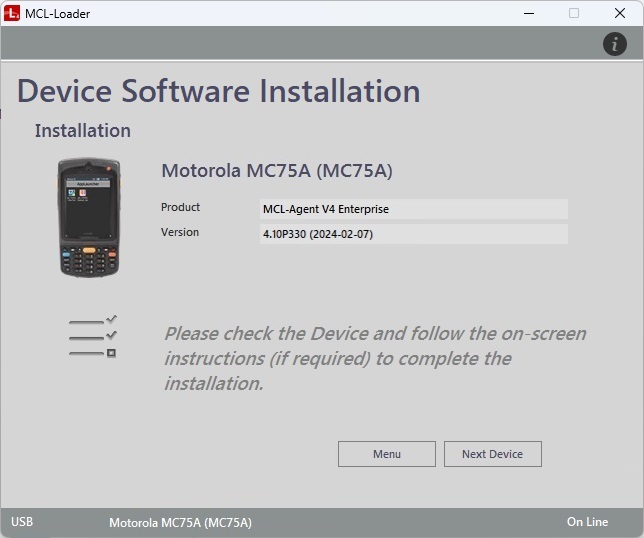Click the Motorola MC75A (MC75A) device title

[277, 170]
